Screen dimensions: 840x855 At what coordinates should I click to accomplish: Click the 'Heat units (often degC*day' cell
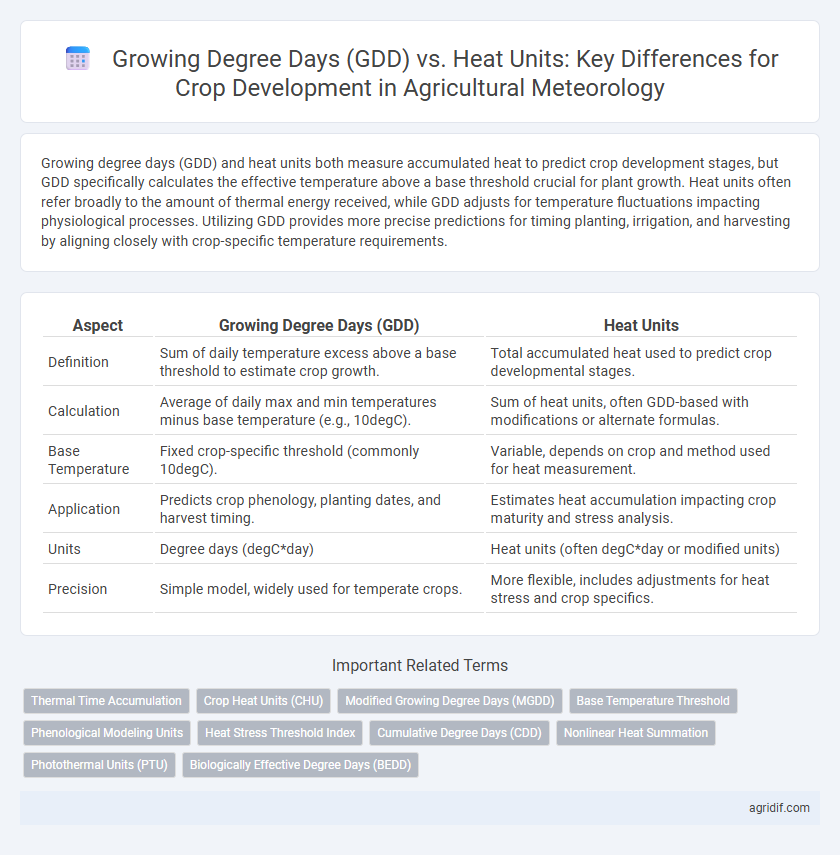(x=641, y=549)
